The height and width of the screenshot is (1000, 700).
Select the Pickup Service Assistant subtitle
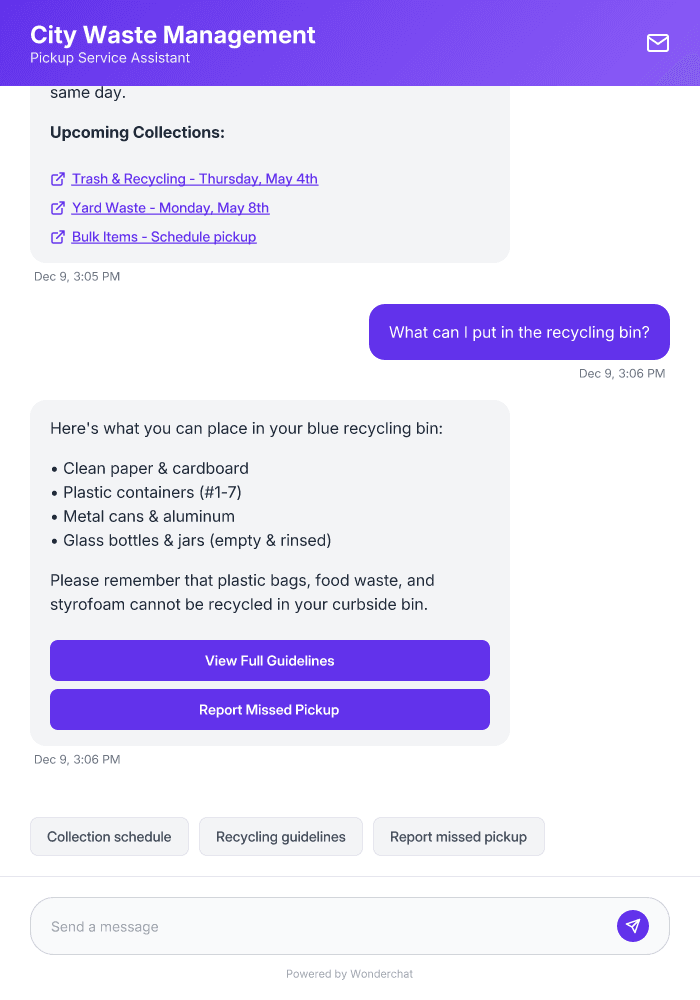110,58
